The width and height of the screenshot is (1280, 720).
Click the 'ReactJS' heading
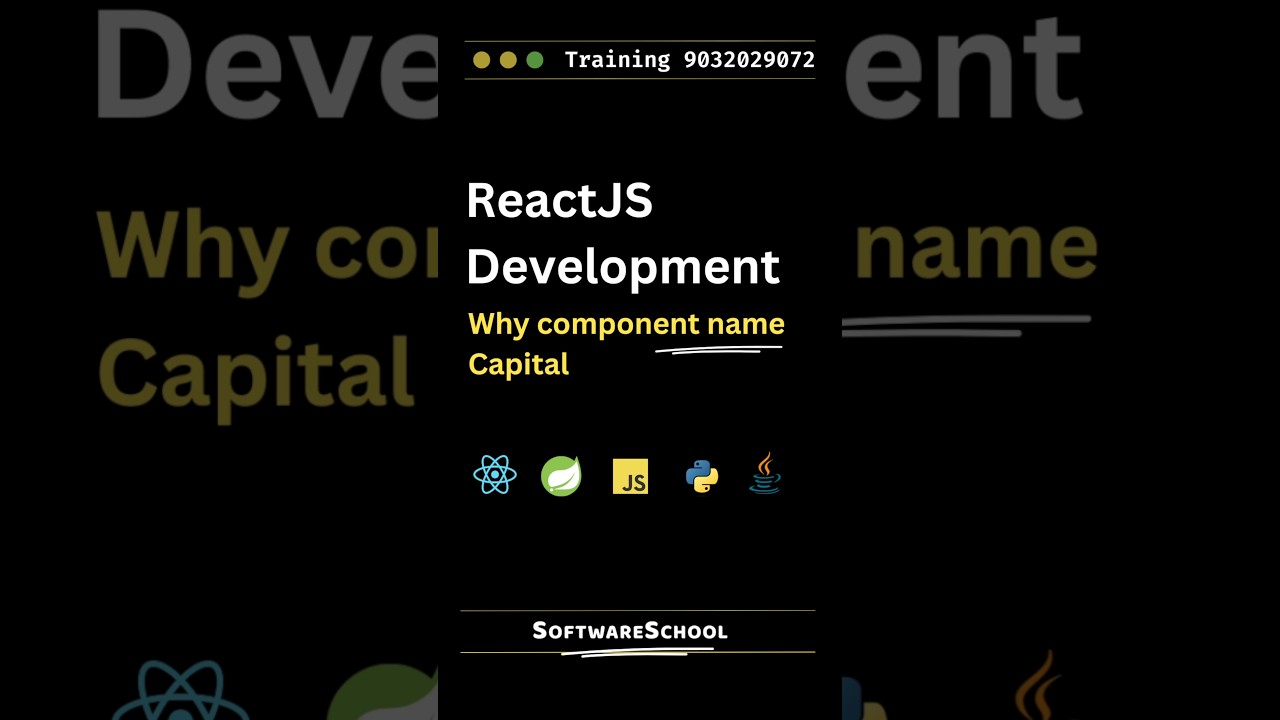coord(560,201)
